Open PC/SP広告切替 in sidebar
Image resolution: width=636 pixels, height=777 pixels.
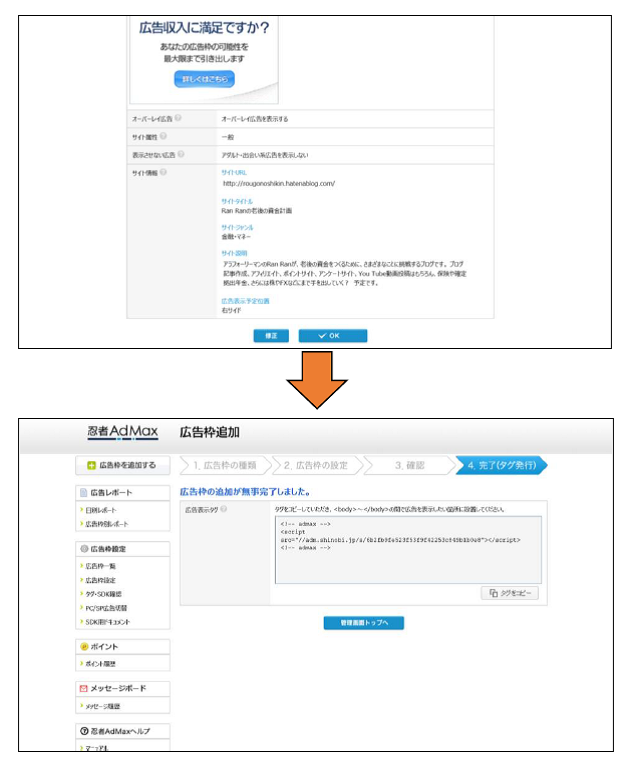tap(106, 608)
